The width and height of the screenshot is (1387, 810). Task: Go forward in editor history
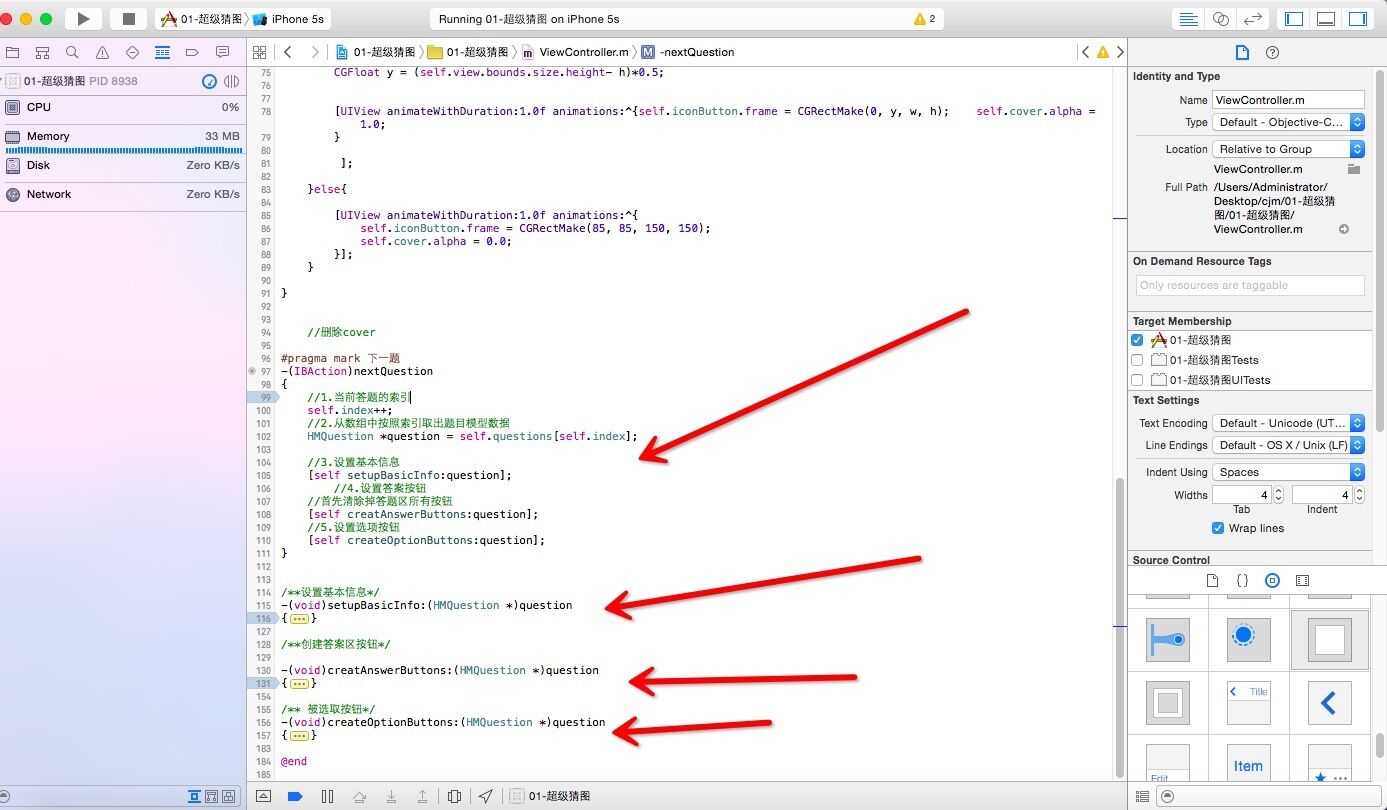tap(315, 52)
